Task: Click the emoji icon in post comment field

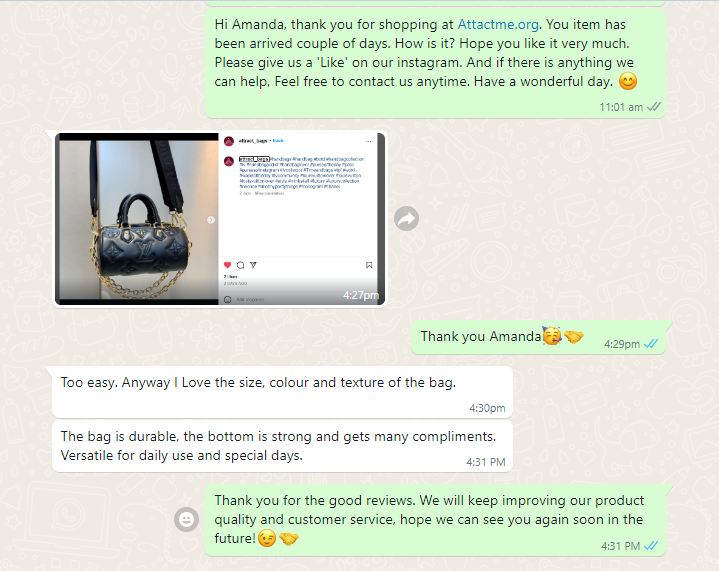Action: 227,299
